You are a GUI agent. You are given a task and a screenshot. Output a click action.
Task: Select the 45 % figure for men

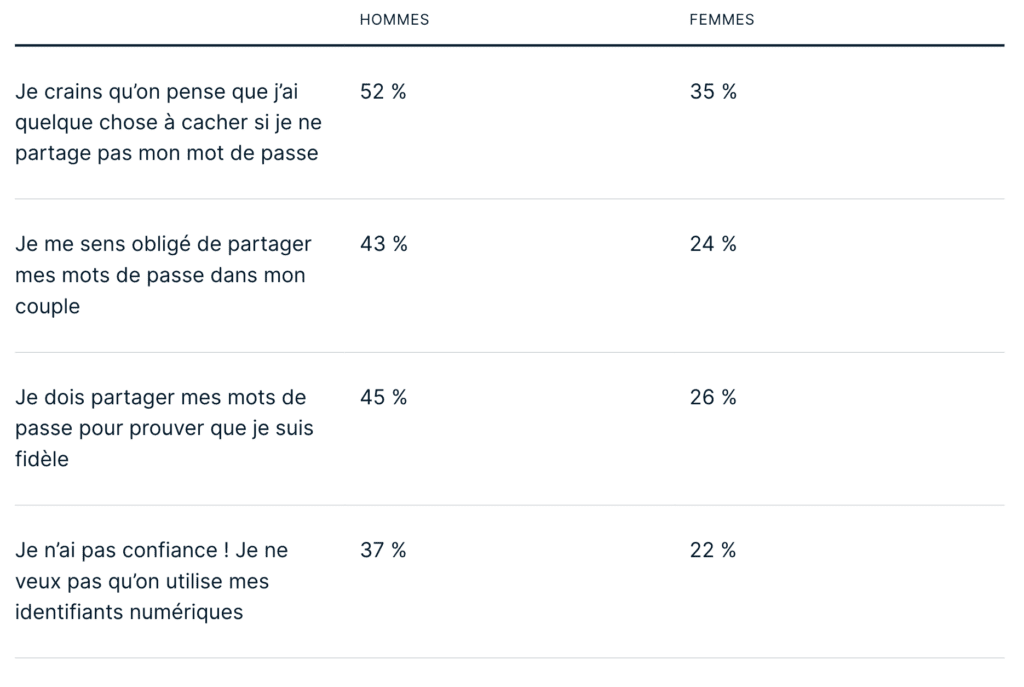pyautogui.click(x=383, y=397)
